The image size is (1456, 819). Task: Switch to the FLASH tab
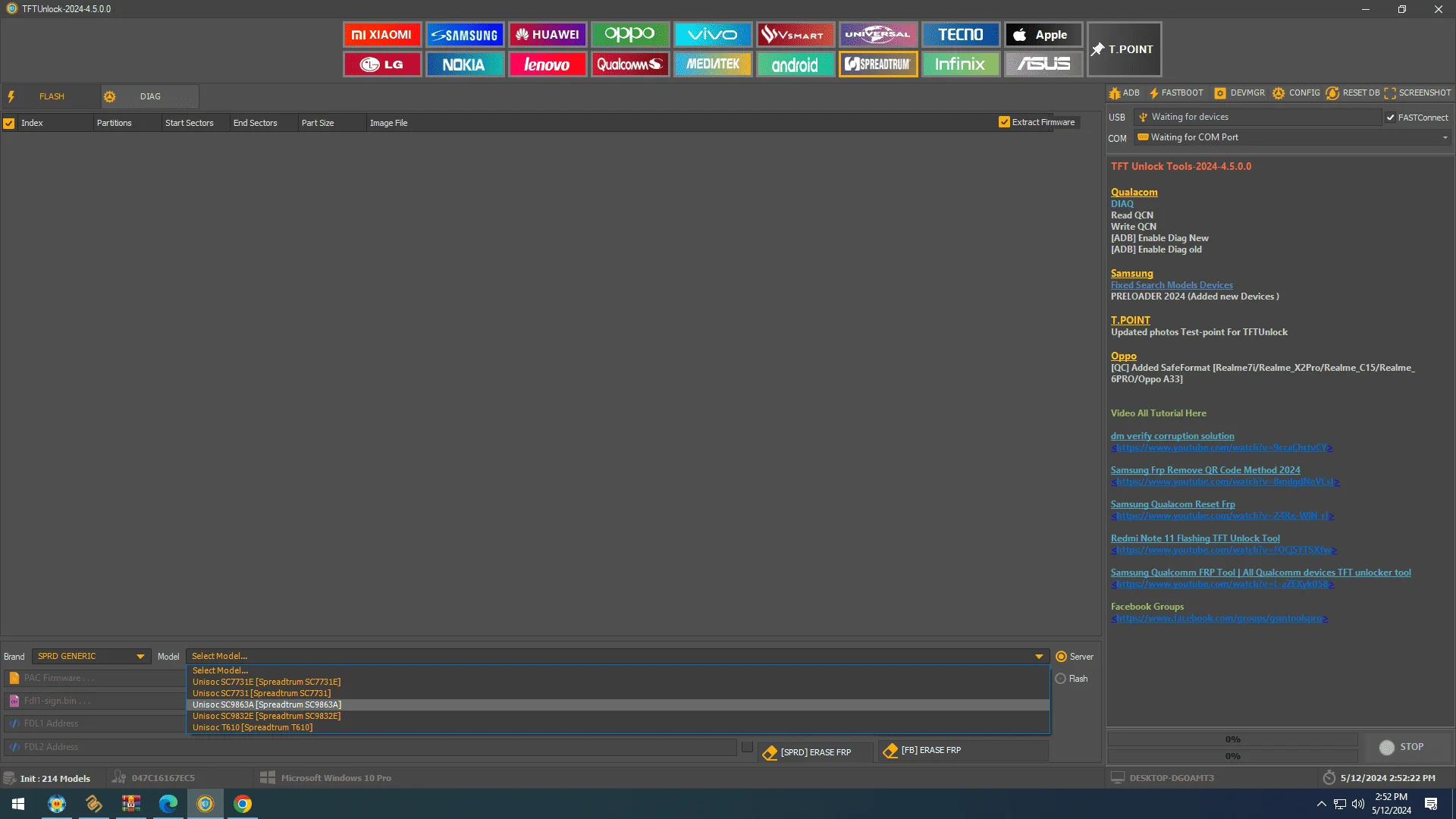[51, 96]
